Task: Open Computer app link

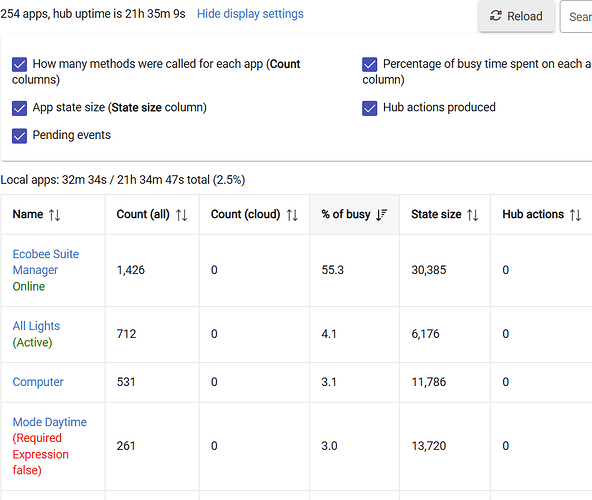Action: (x=38, y=382)
